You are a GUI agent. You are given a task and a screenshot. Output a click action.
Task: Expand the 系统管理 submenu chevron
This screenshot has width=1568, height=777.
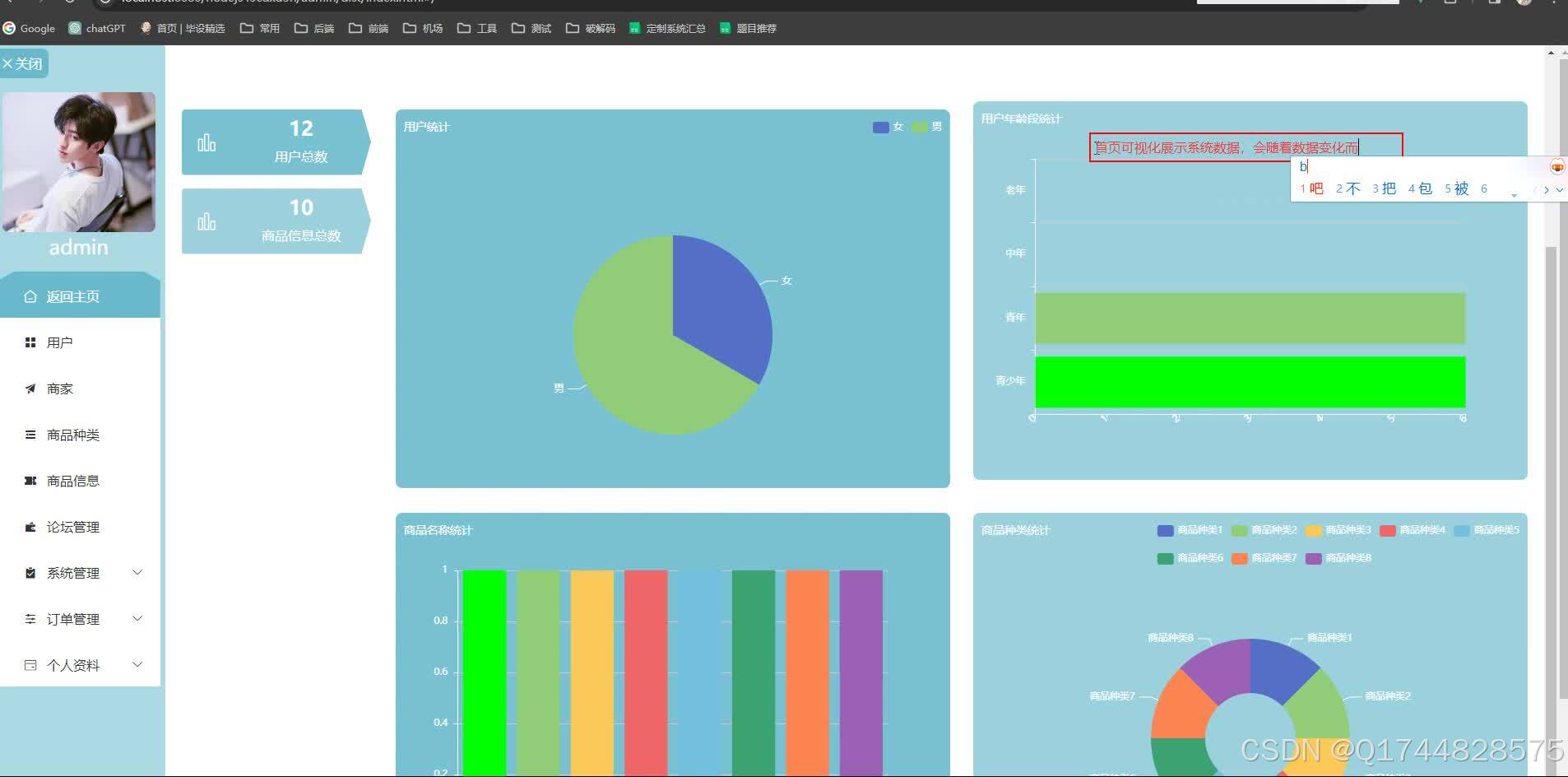click(137, 573)
